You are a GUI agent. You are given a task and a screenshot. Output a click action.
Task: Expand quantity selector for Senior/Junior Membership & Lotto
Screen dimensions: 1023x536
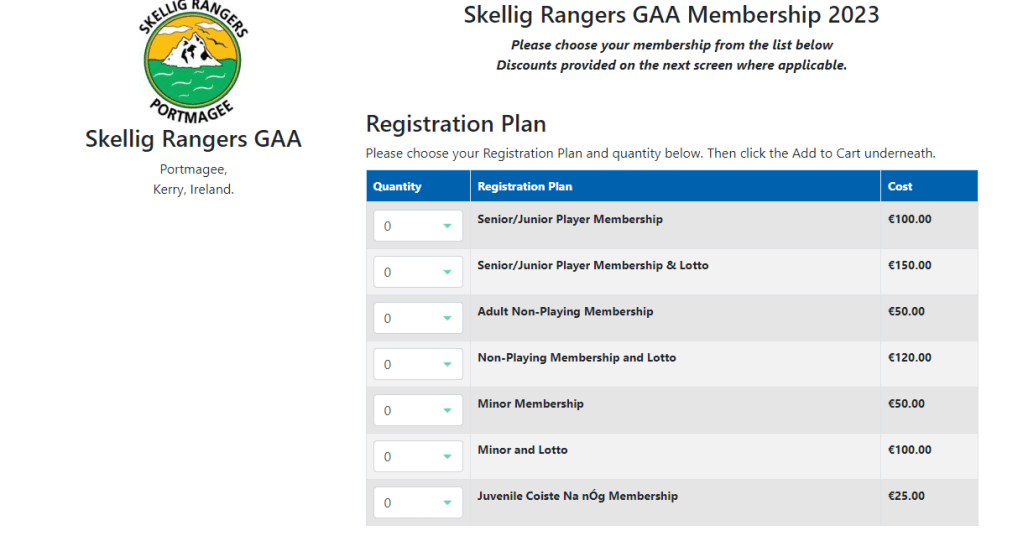click(x=418, y=272)
